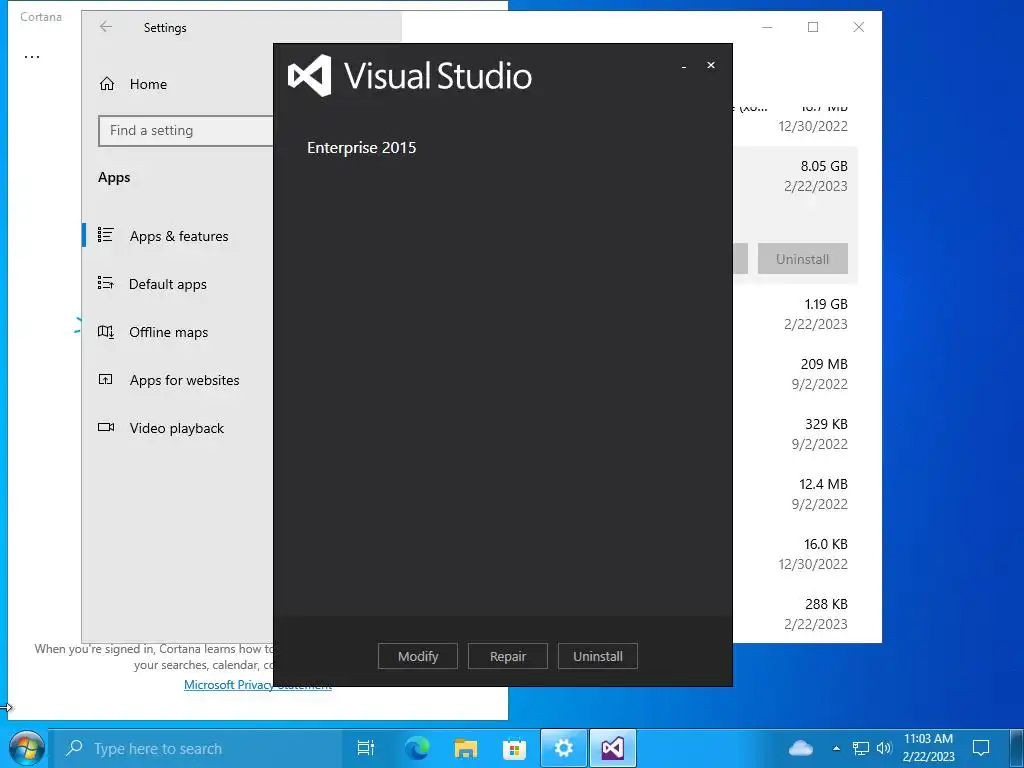
Task: Open Cortana three-dot menu
Action: [32, 57]
